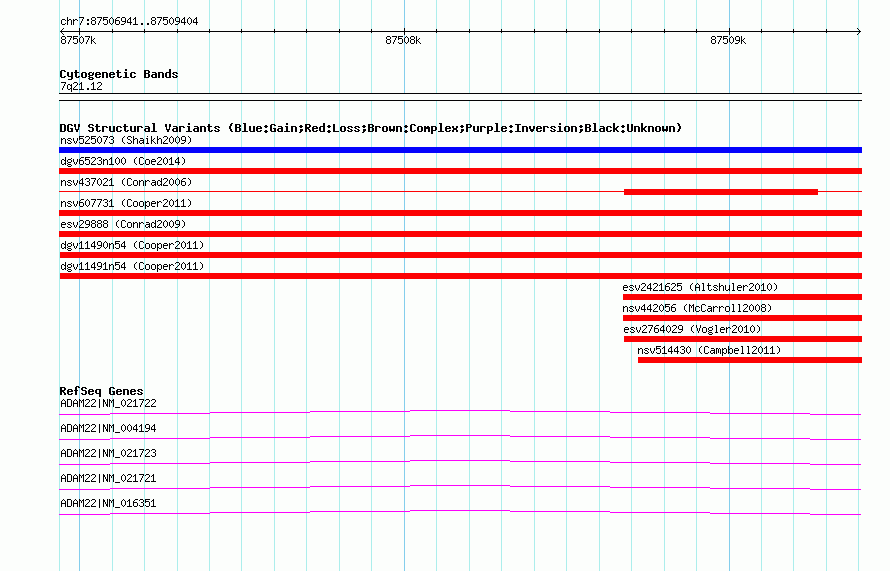Open the nsv437021 (Conrad2006) variant label

[126, 182]
